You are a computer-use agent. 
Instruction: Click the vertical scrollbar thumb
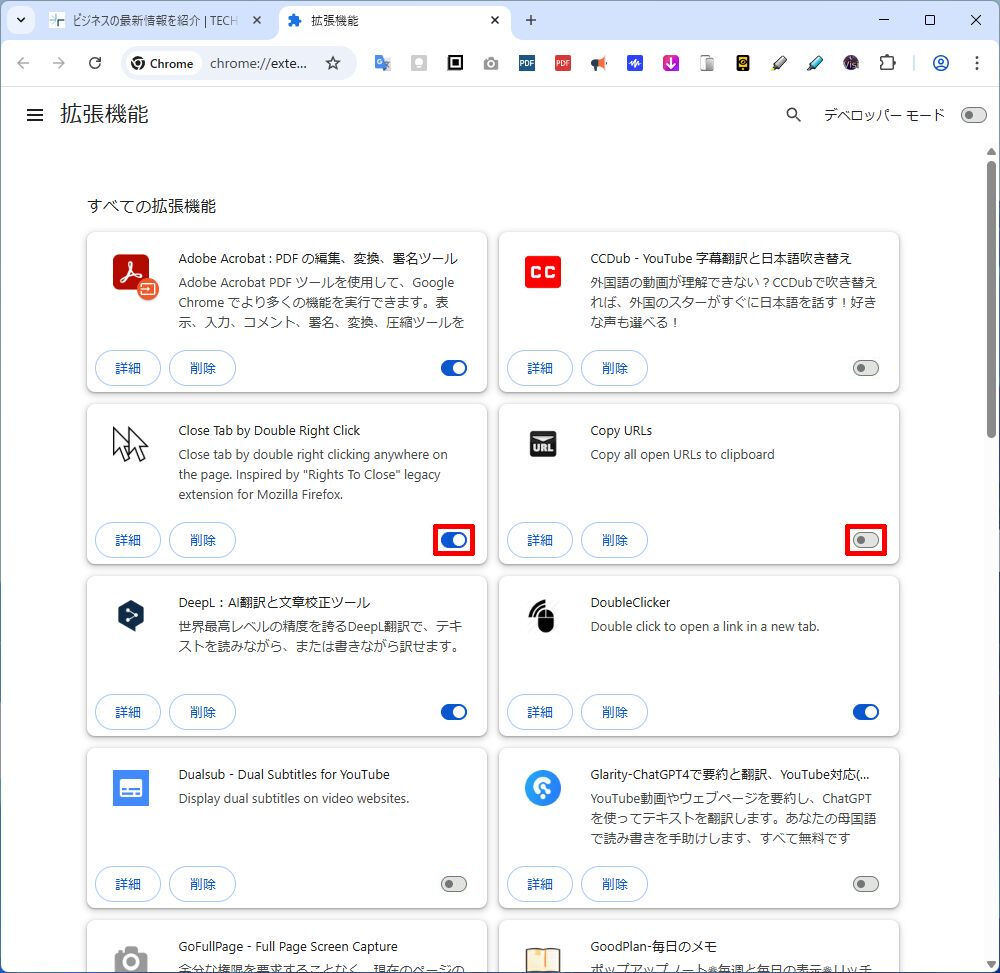pyautogui.click(x=990, y=298)
